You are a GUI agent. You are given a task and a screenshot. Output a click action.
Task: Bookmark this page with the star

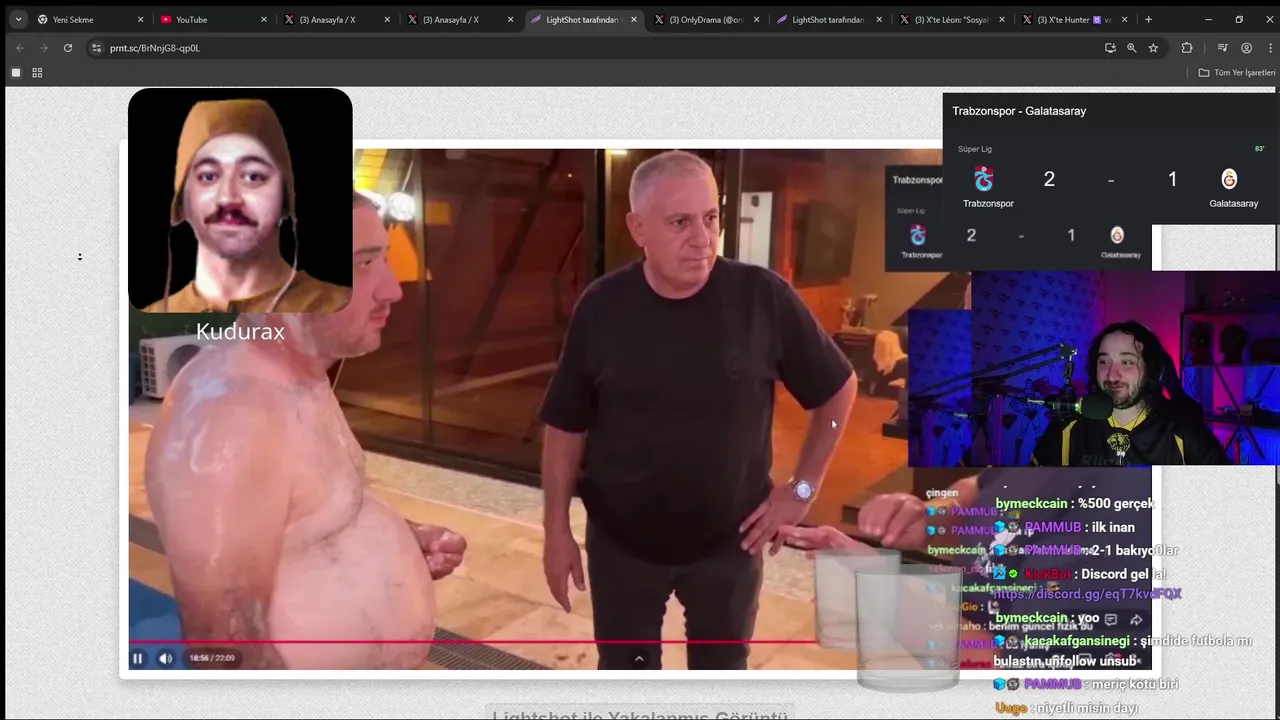[x=1153, y=48]
